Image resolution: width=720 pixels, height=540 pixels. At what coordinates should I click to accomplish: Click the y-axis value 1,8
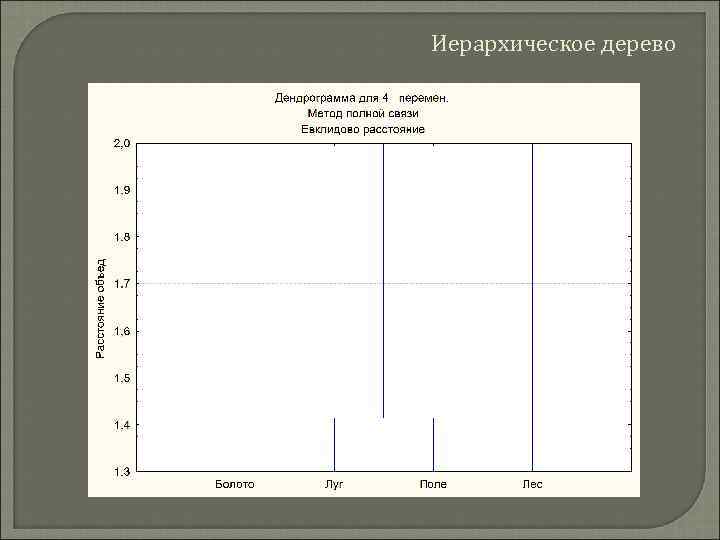tap(122, 237)
